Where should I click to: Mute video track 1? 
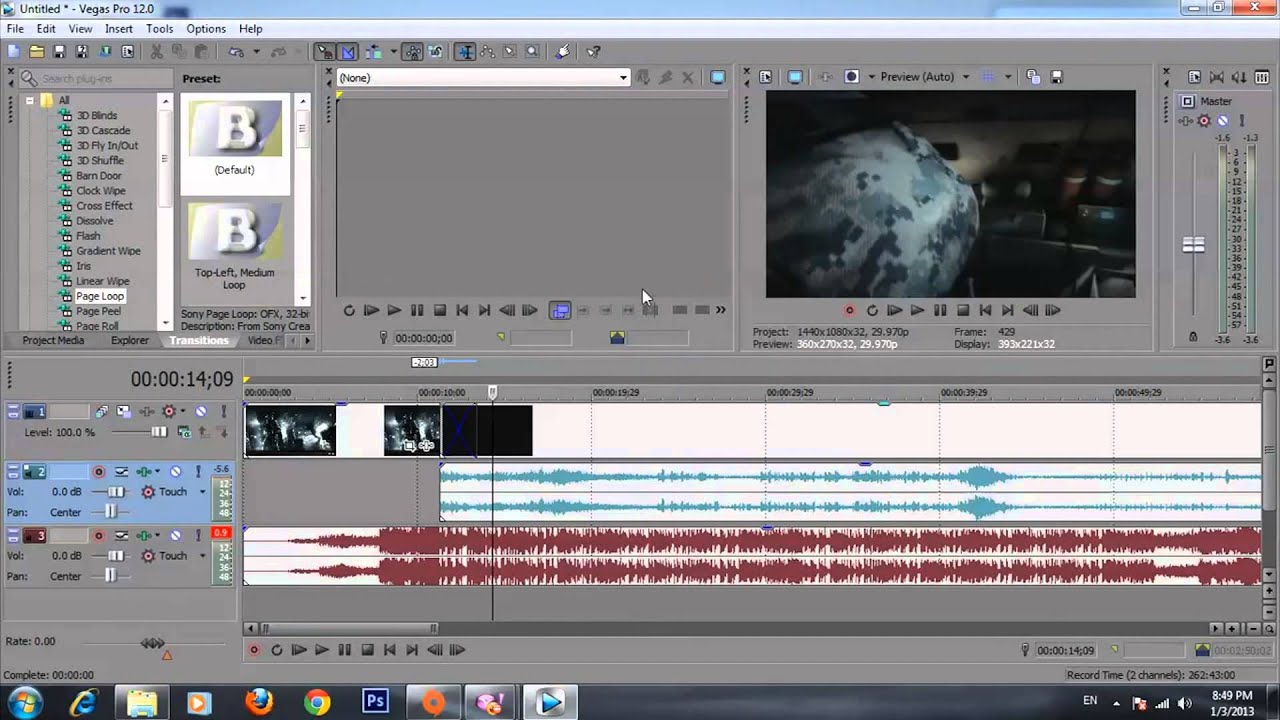click(x=200, y=412)
